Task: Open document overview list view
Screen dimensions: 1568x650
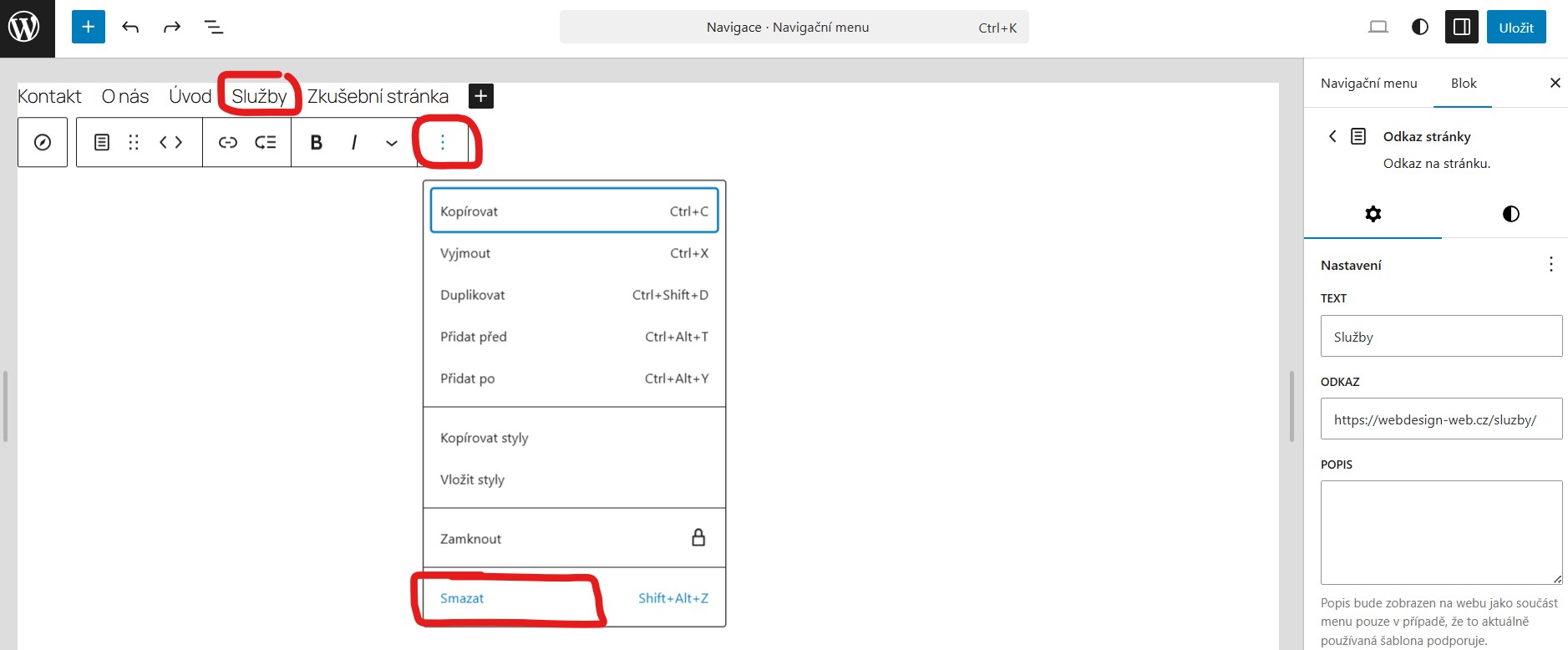Action: pyautogui.click(x=214, y=27)
